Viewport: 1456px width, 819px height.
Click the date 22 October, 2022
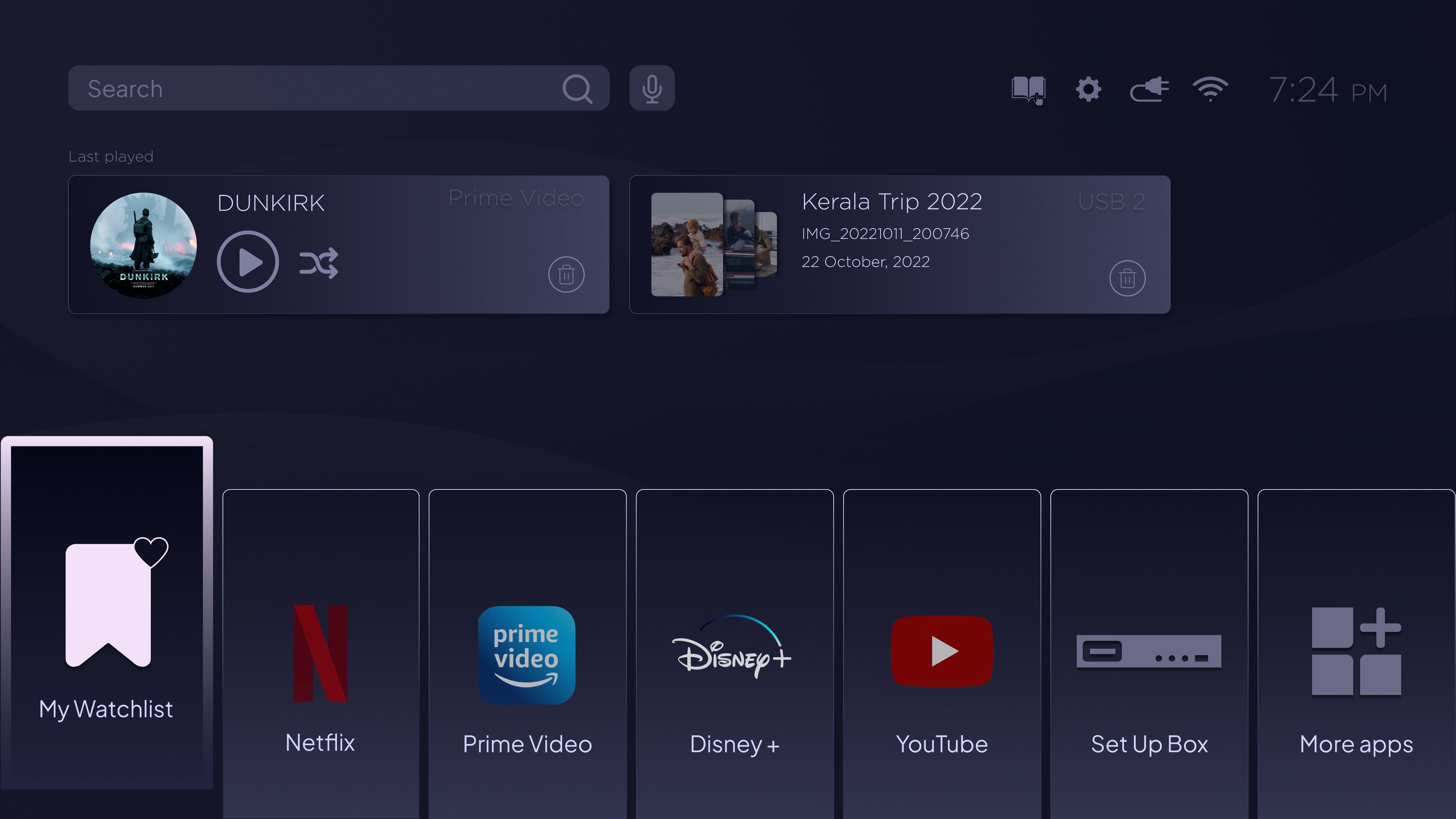coord(865,262)
